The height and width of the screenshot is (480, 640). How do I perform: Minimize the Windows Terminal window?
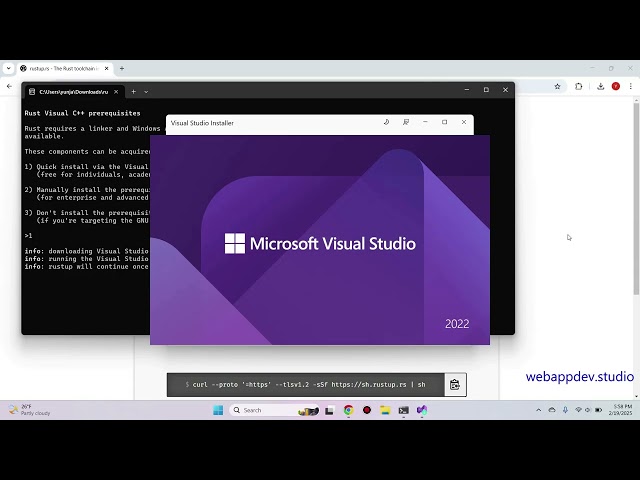467,90
